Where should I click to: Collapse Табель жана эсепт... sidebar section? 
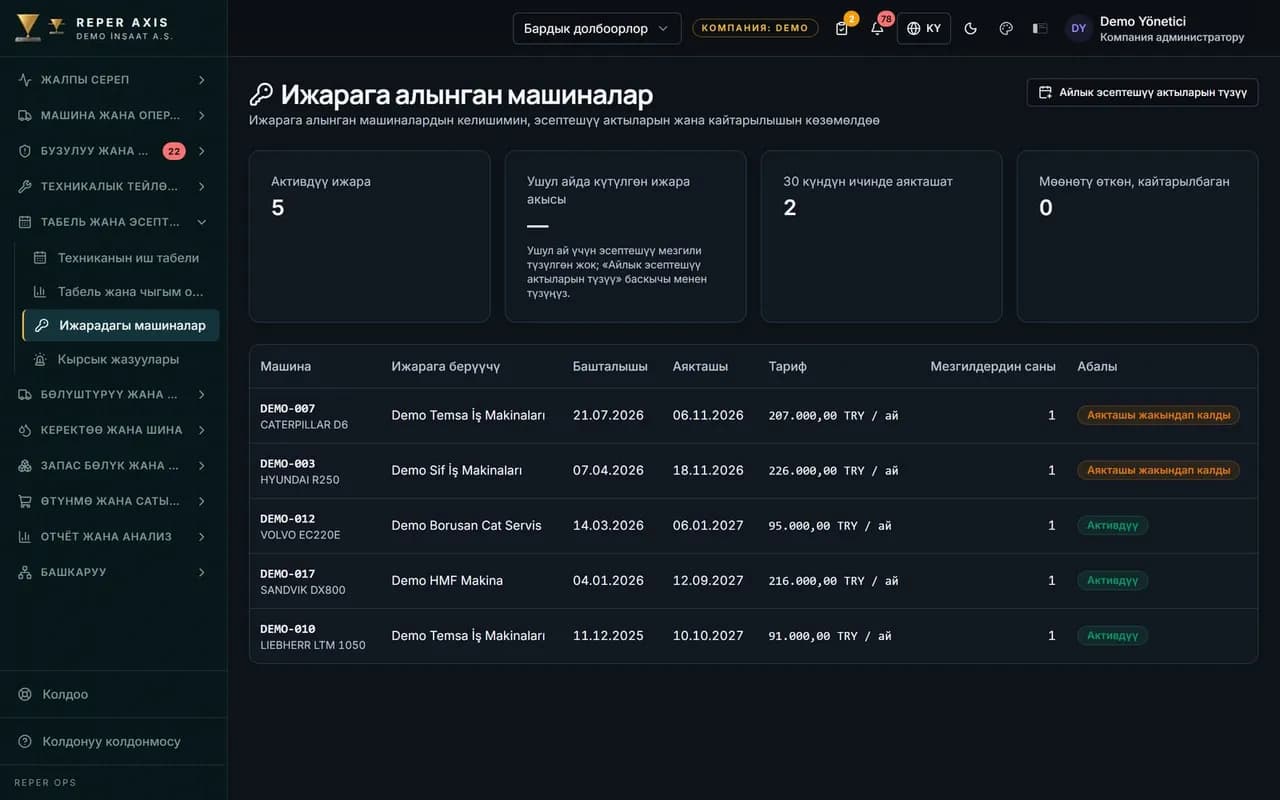point(113,222)
